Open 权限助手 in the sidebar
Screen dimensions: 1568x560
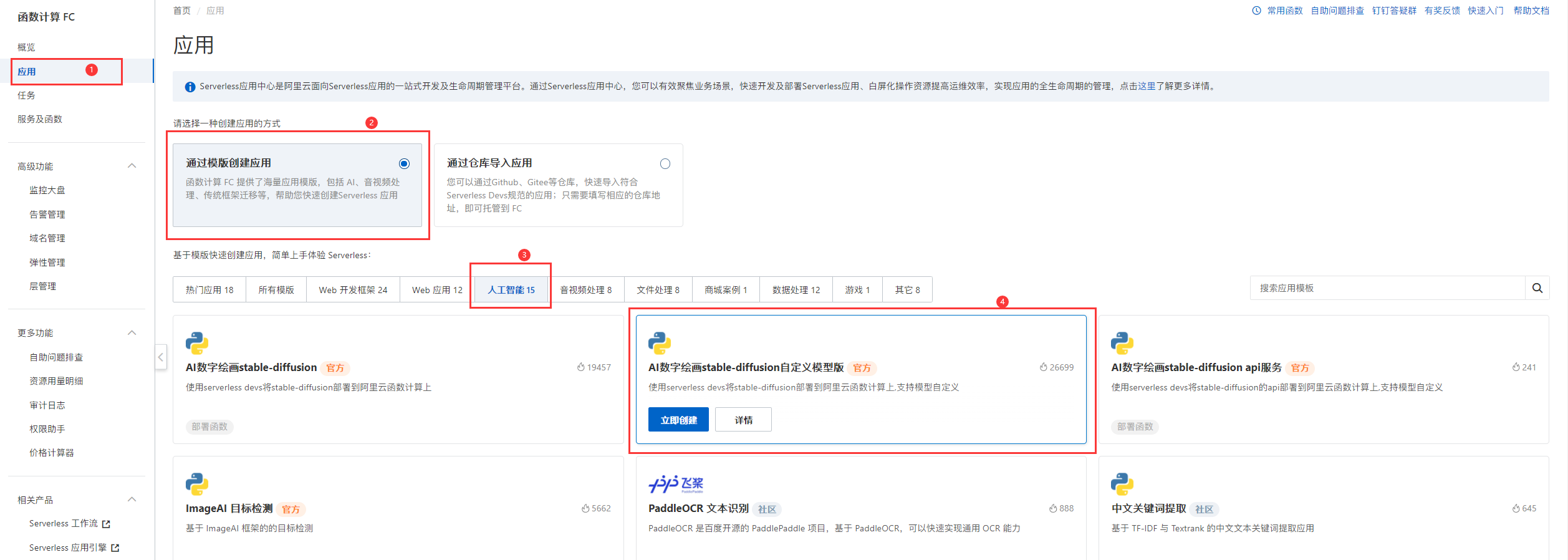pos(47,429)
